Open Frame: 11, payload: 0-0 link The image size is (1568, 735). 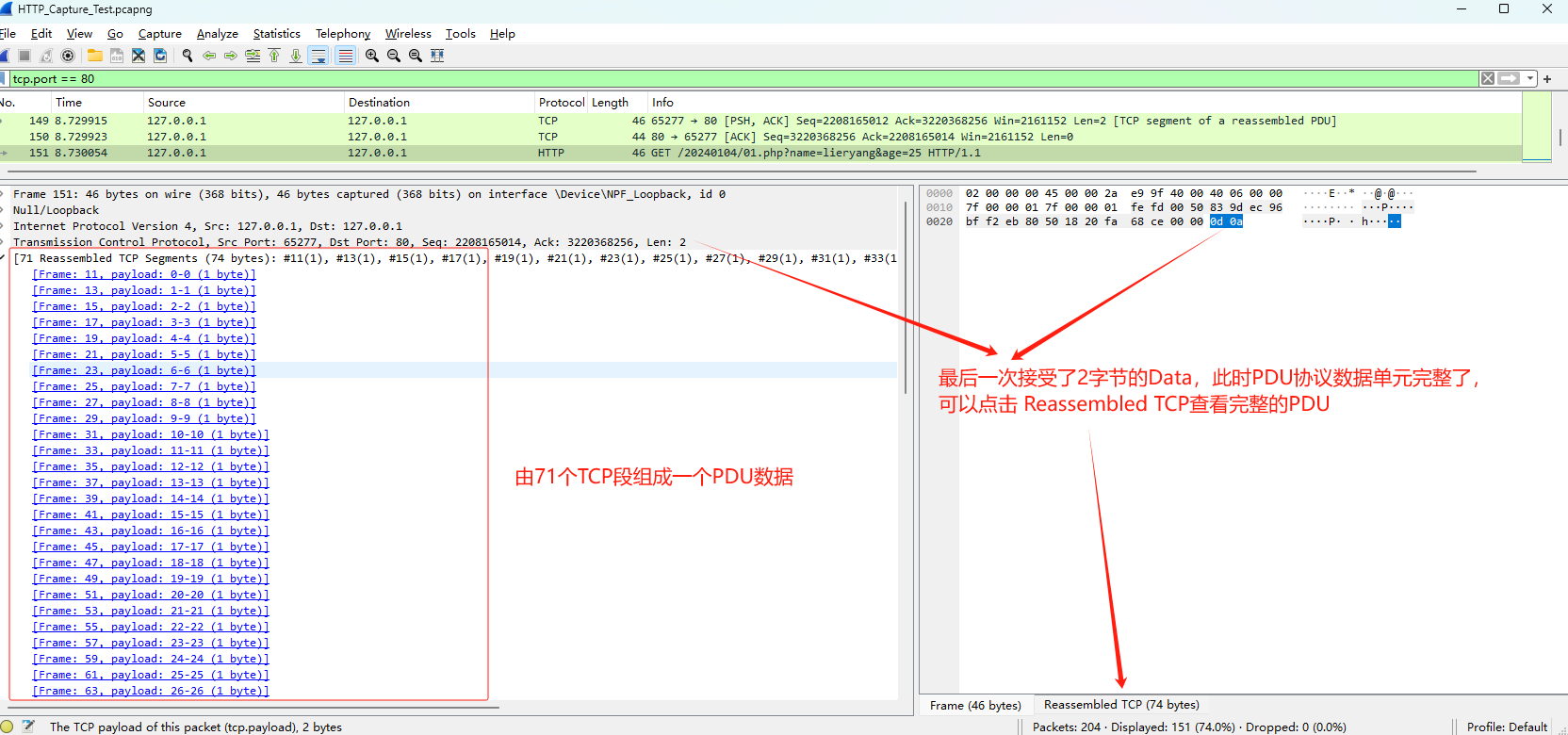pyautogui.click(x=144, y=274)
